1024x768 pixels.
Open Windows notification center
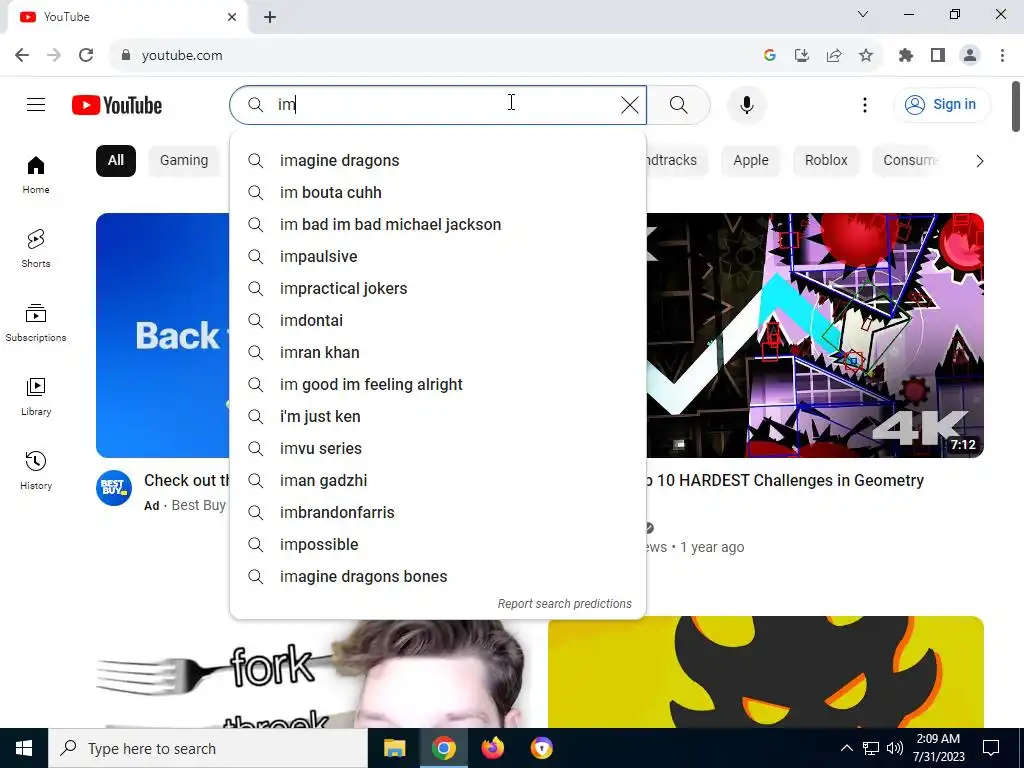(x=991, y=748)
